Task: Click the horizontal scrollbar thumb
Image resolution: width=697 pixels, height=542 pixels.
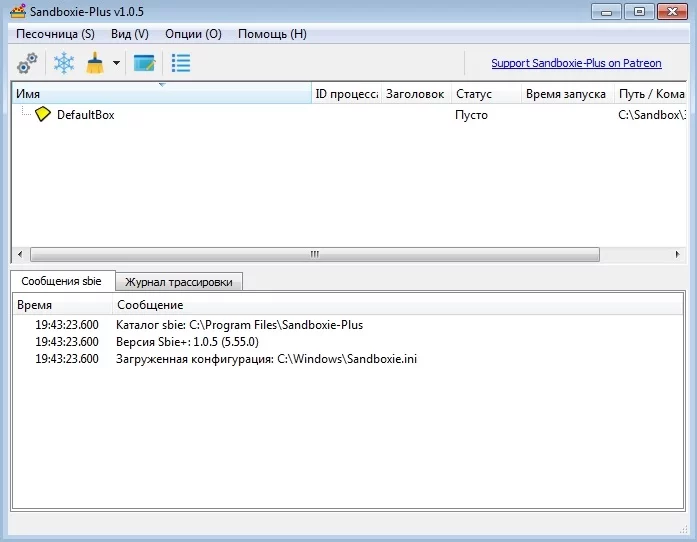Action: pos(315,254)
